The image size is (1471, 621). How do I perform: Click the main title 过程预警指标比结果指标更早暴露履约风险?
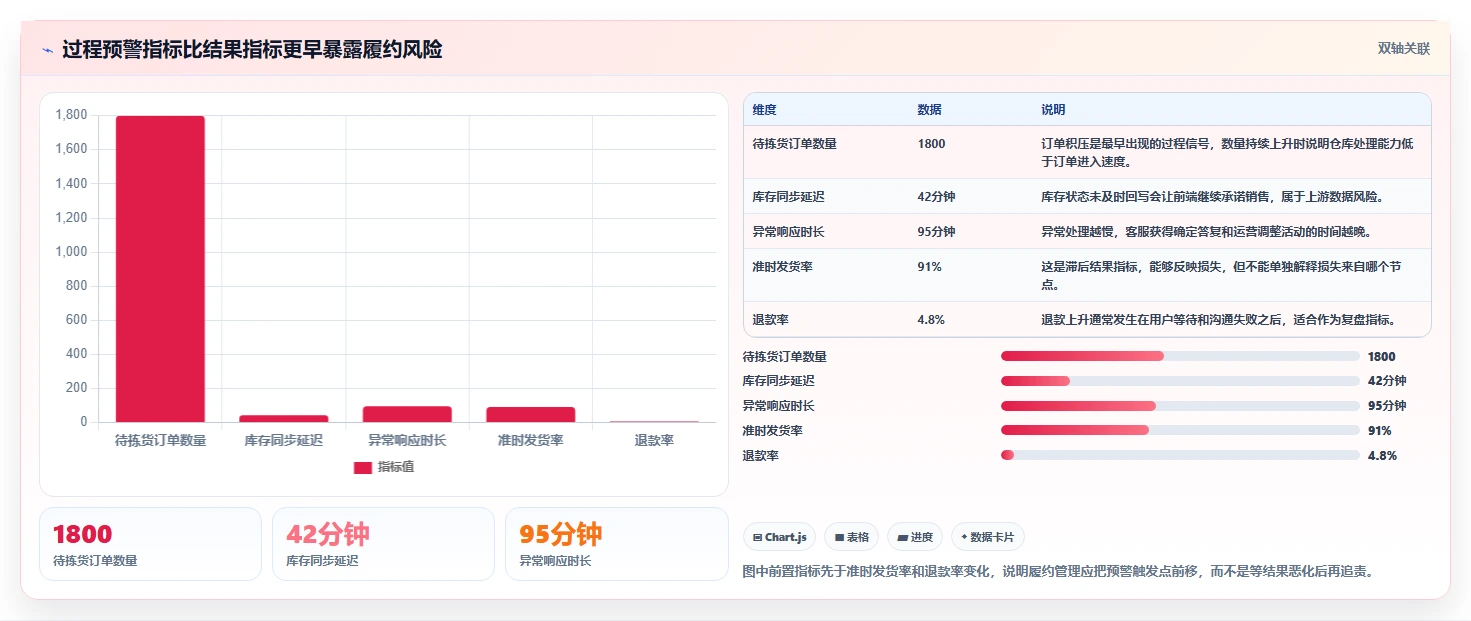click(252, 50)
